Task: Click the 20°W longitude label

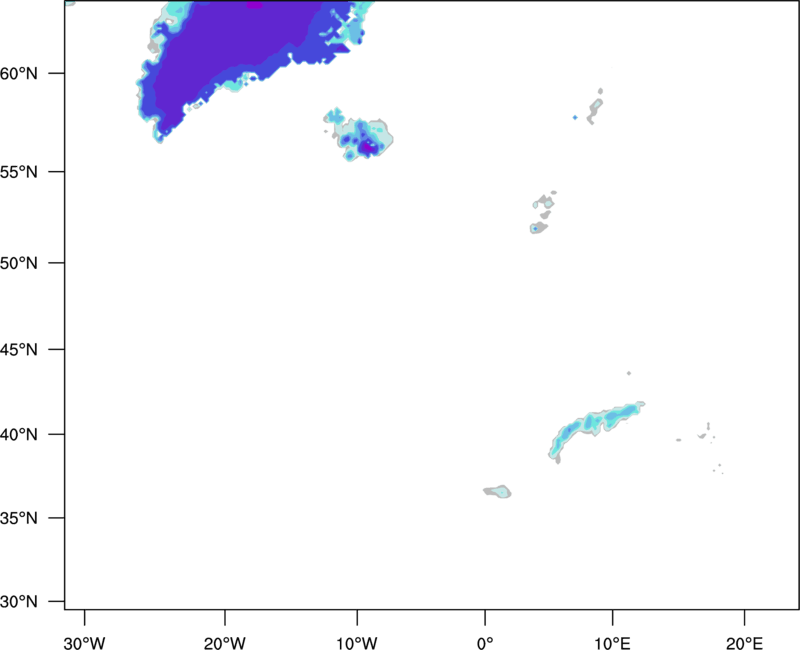Action: pyautogui.click(x=224, y=643)
